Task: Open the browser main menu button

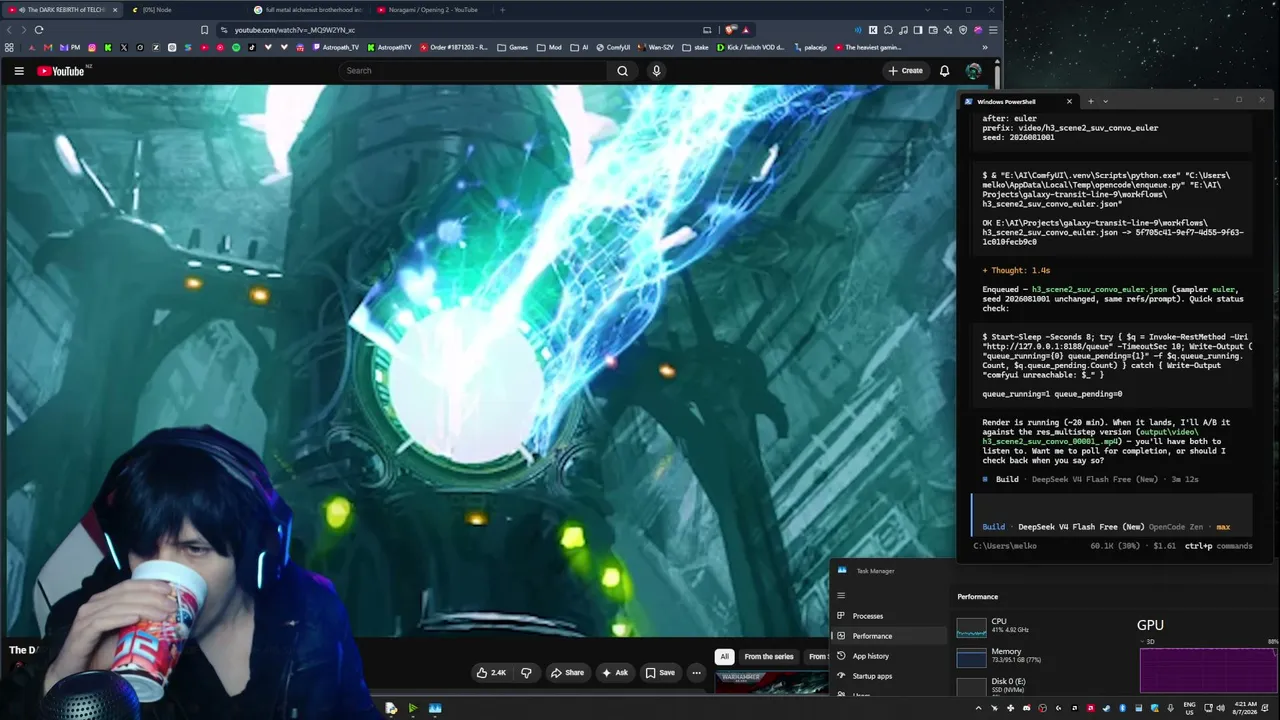Action: click(993, 30)
